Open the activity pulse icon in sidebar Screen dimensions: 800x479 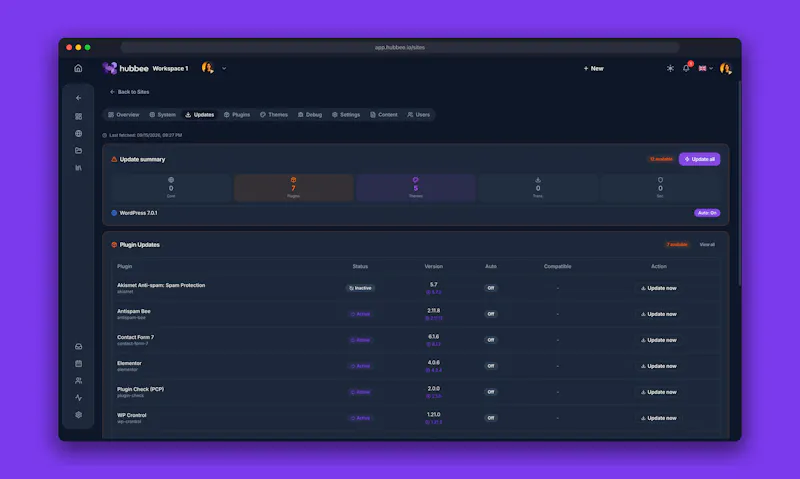pyautogui.click(x=79, y=398)
